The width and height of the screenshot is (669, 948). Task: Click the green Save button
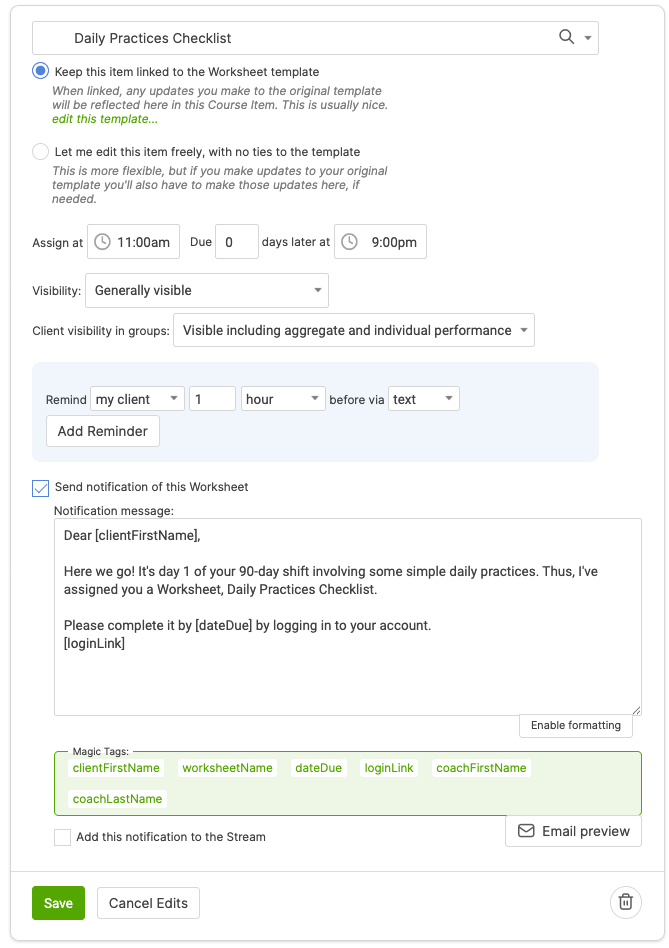(58, 903)
